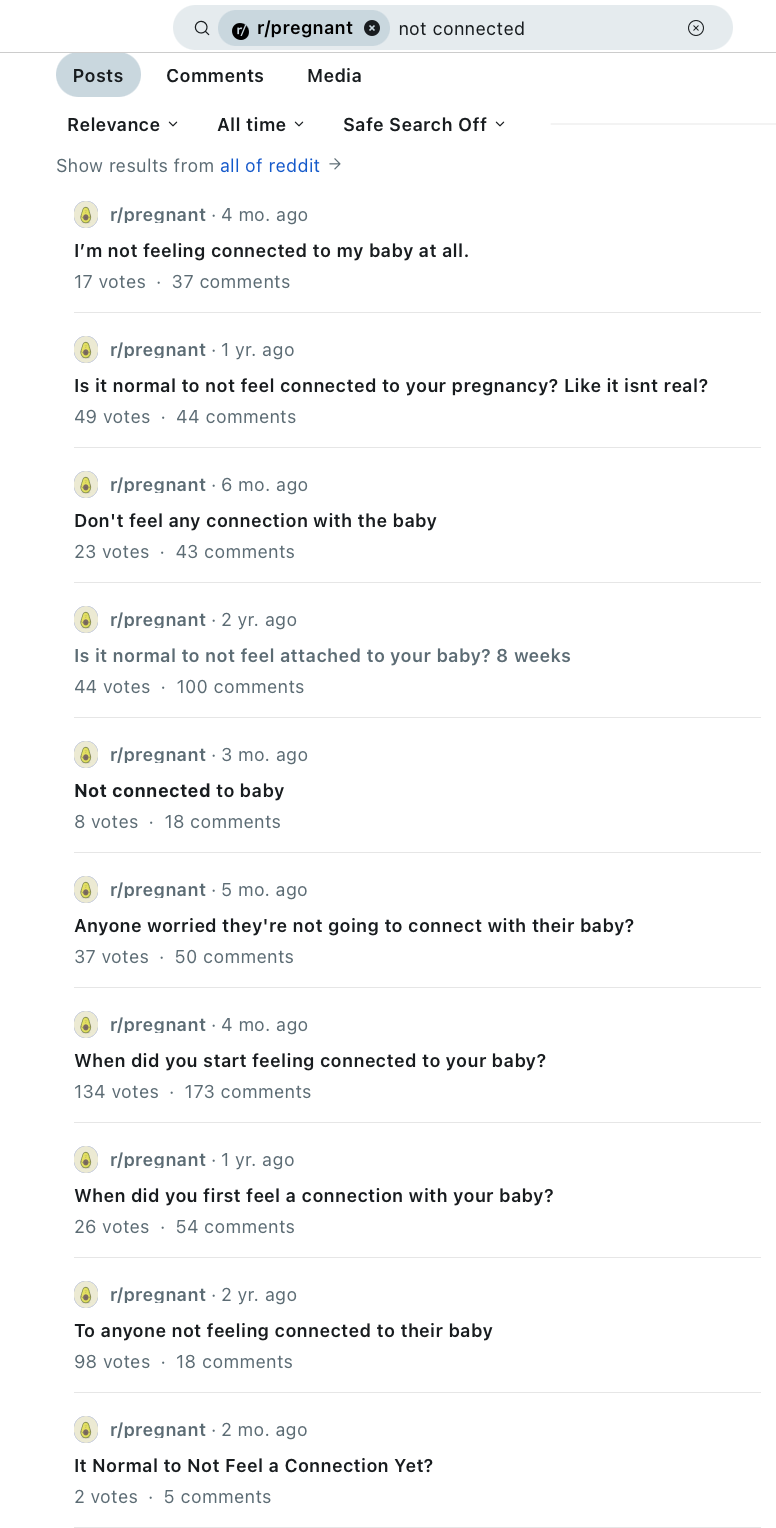Image resolution: width=776 pixels, height=1528 pixels.
Task: Expand the All time filter dropdown
Action: [261, 124]
